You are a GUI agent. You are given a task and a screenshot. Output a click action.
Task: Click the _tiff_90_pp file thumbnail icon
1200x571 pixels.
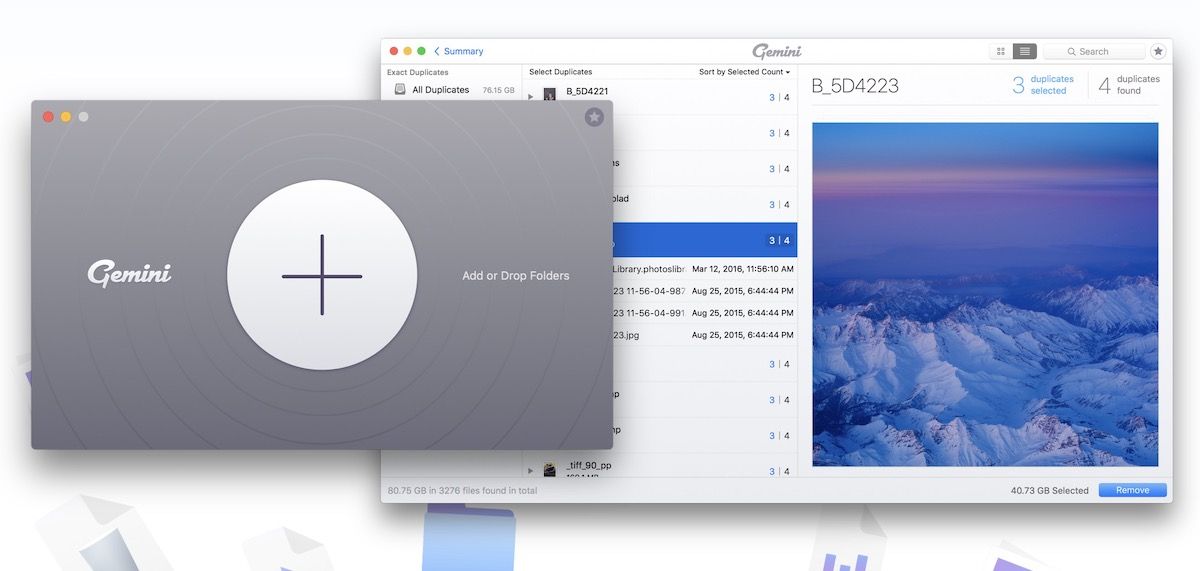[550, 469]
